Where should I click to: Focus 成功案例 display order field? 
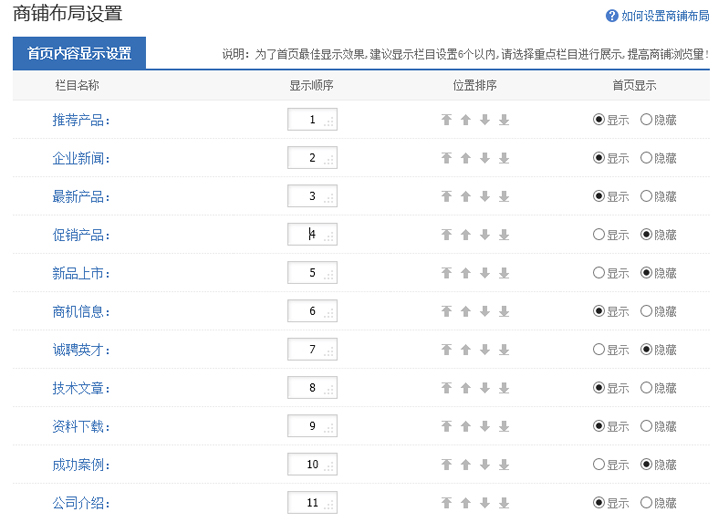312,464
